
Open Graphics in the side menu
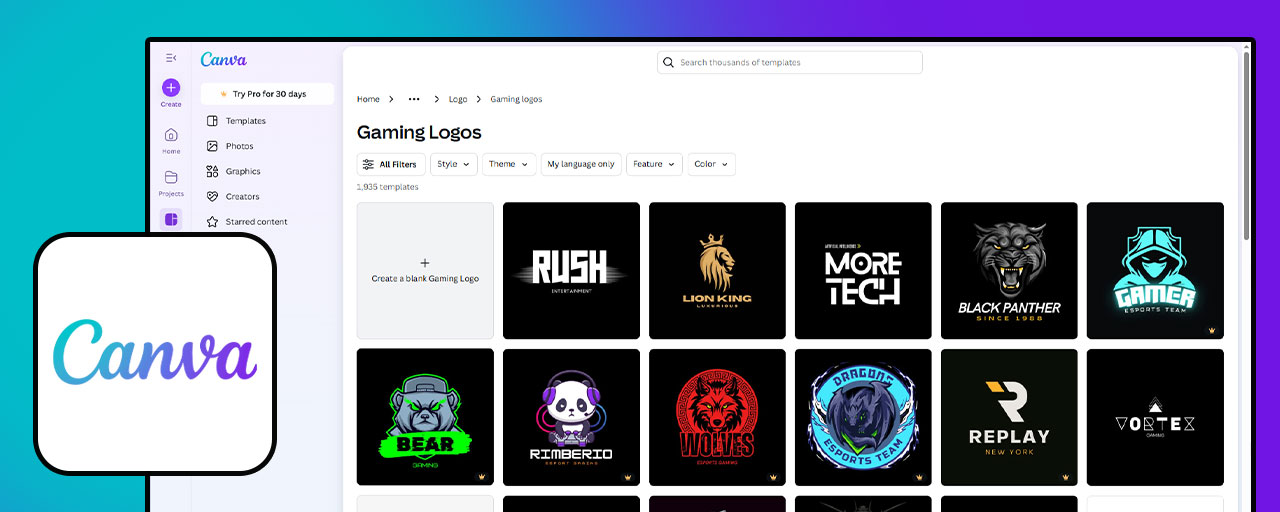coord(243,172)
